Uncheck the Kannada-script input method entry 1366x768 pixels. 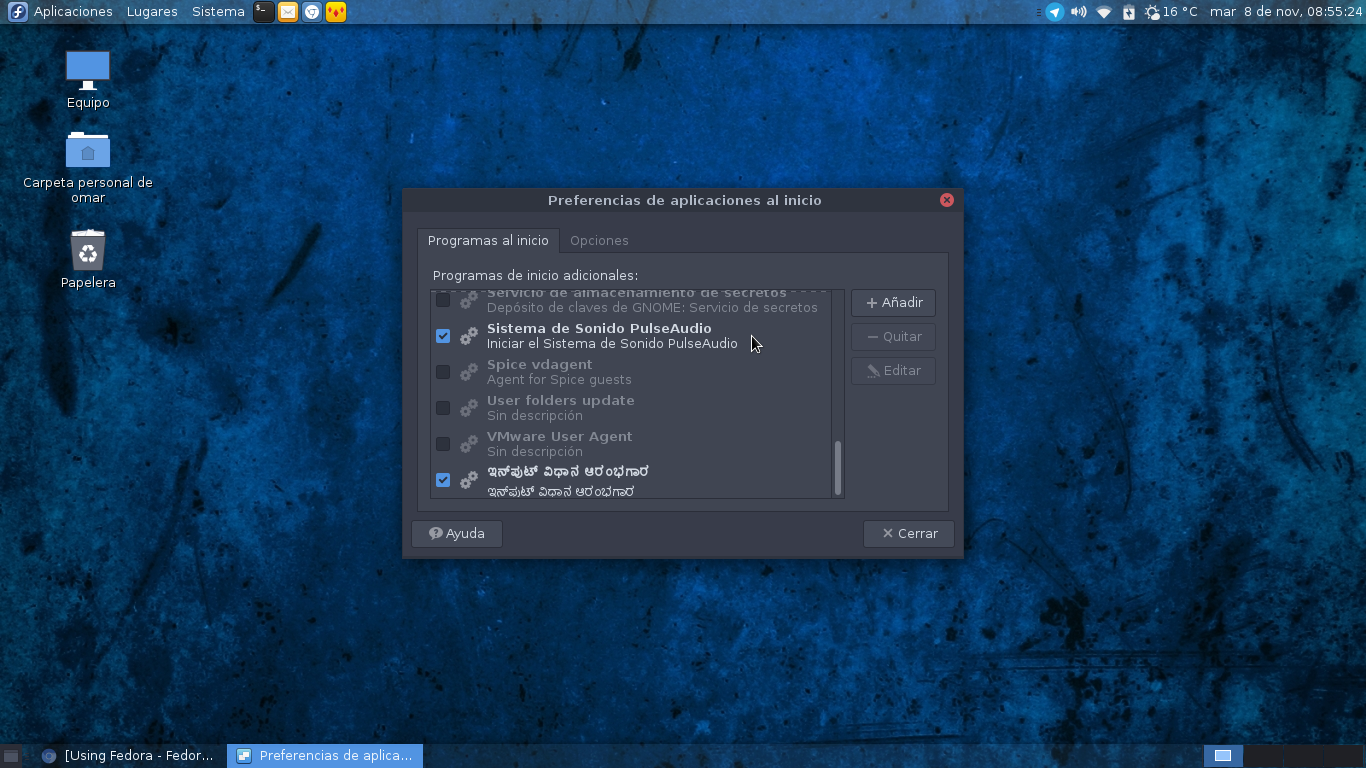[443, 480]
